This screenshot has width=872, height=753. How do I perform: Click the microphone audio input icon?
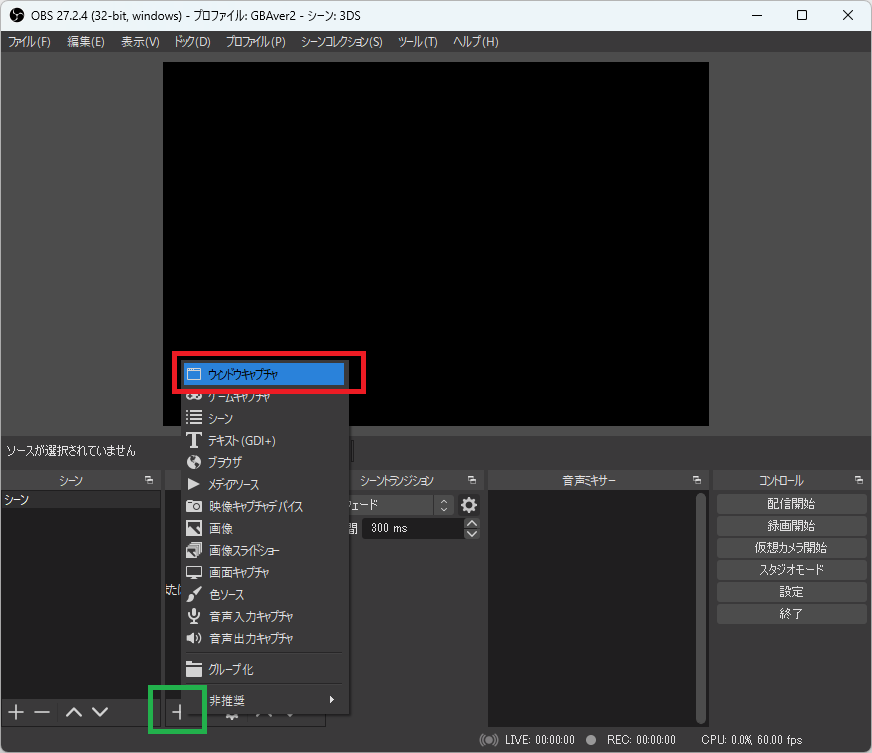[x=194, y=616]
